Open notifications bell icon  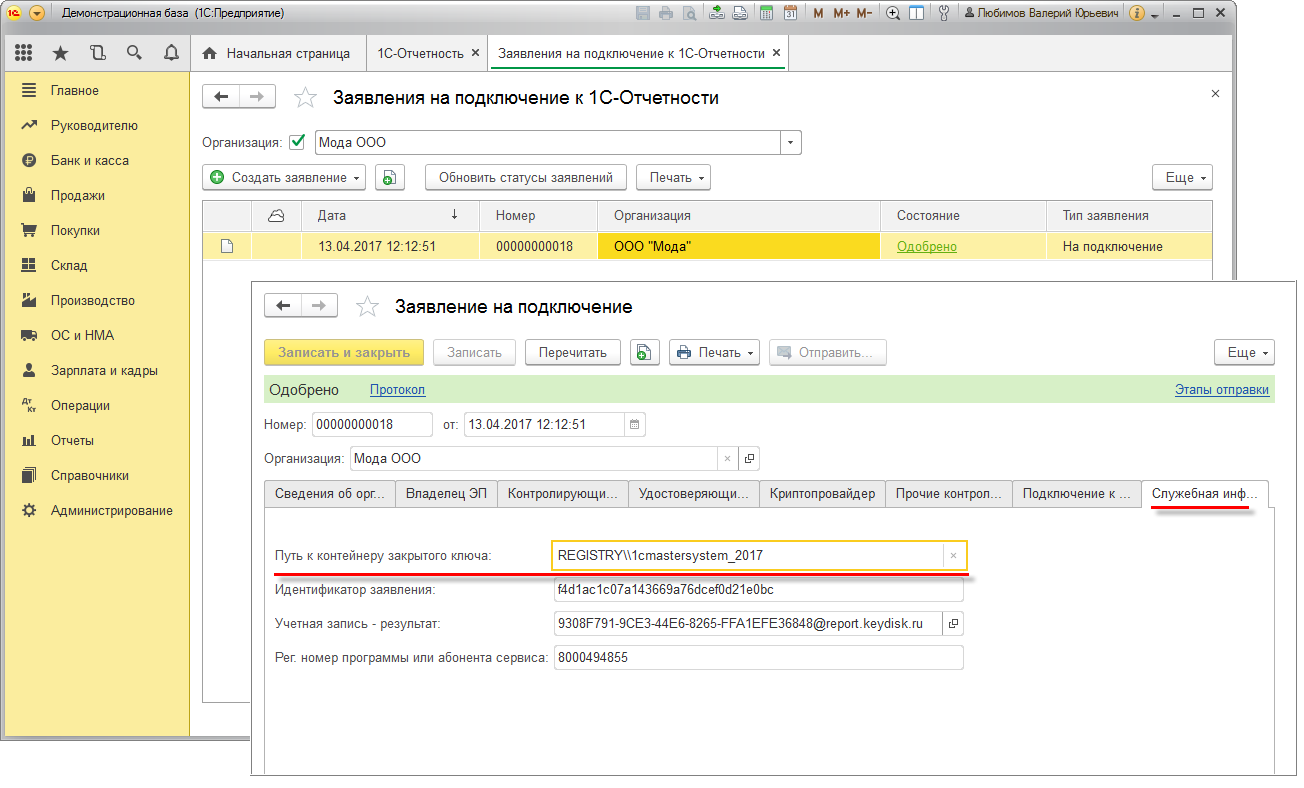[170, 53]
